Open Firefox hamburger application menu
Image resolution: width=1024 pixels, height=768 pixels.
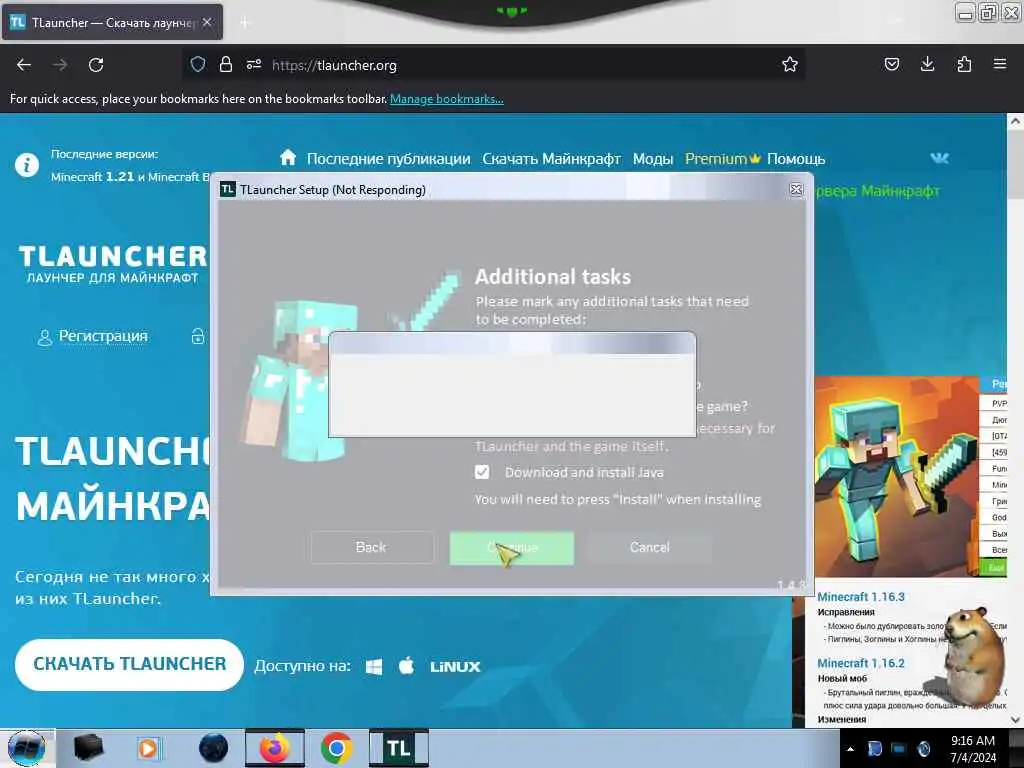click(x=1000, y=64)
